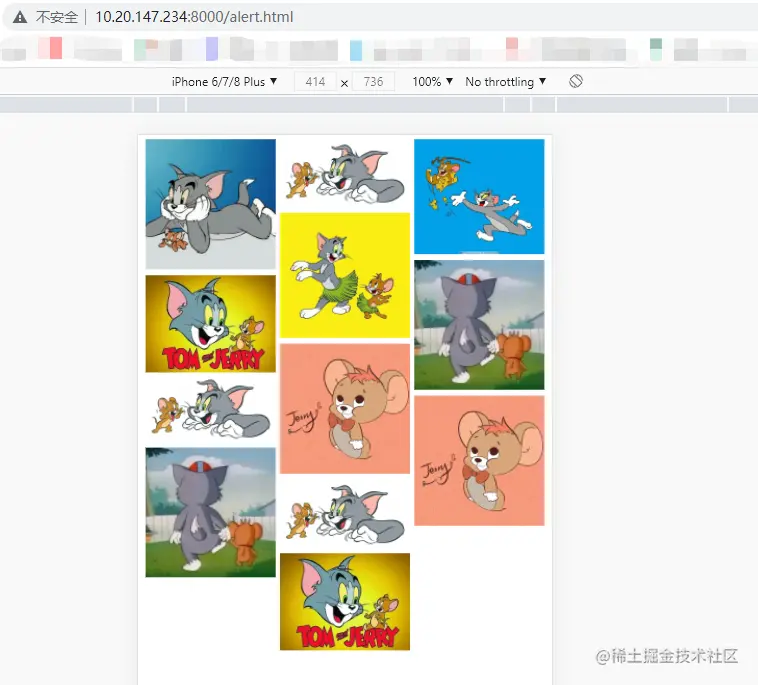Select yellow hula-skirt Tom and Jerry image

pyautogui.click(x=345, y=275)
